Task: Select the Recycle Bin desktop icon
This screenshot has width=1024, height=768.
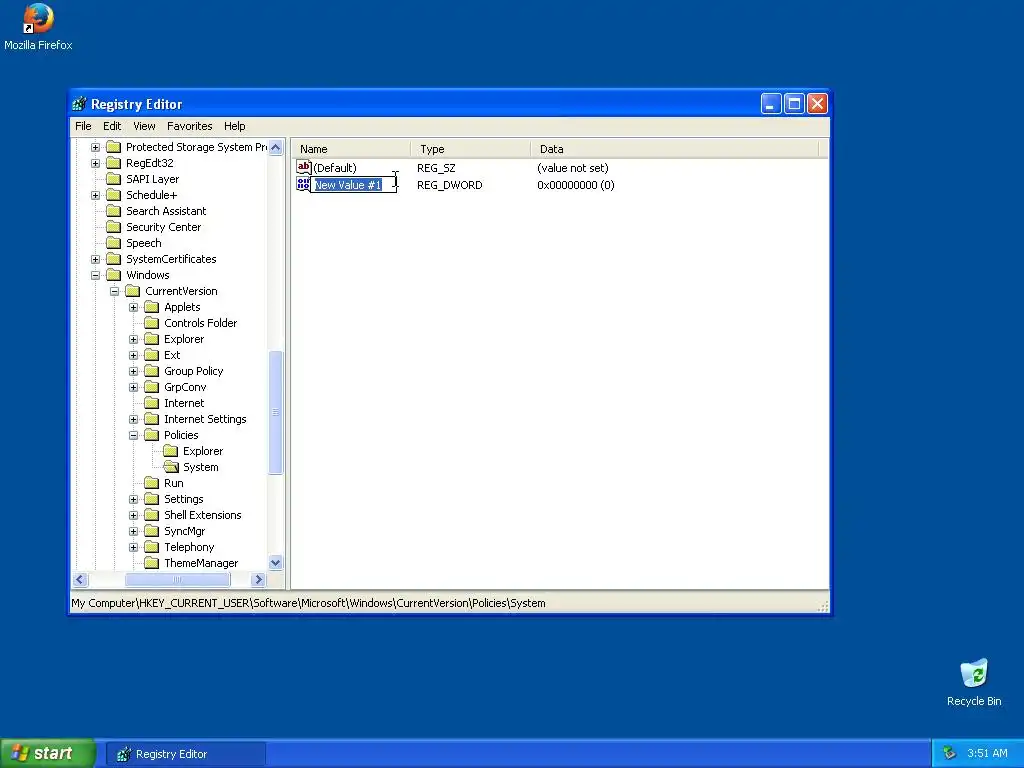Action: point(974,682)
